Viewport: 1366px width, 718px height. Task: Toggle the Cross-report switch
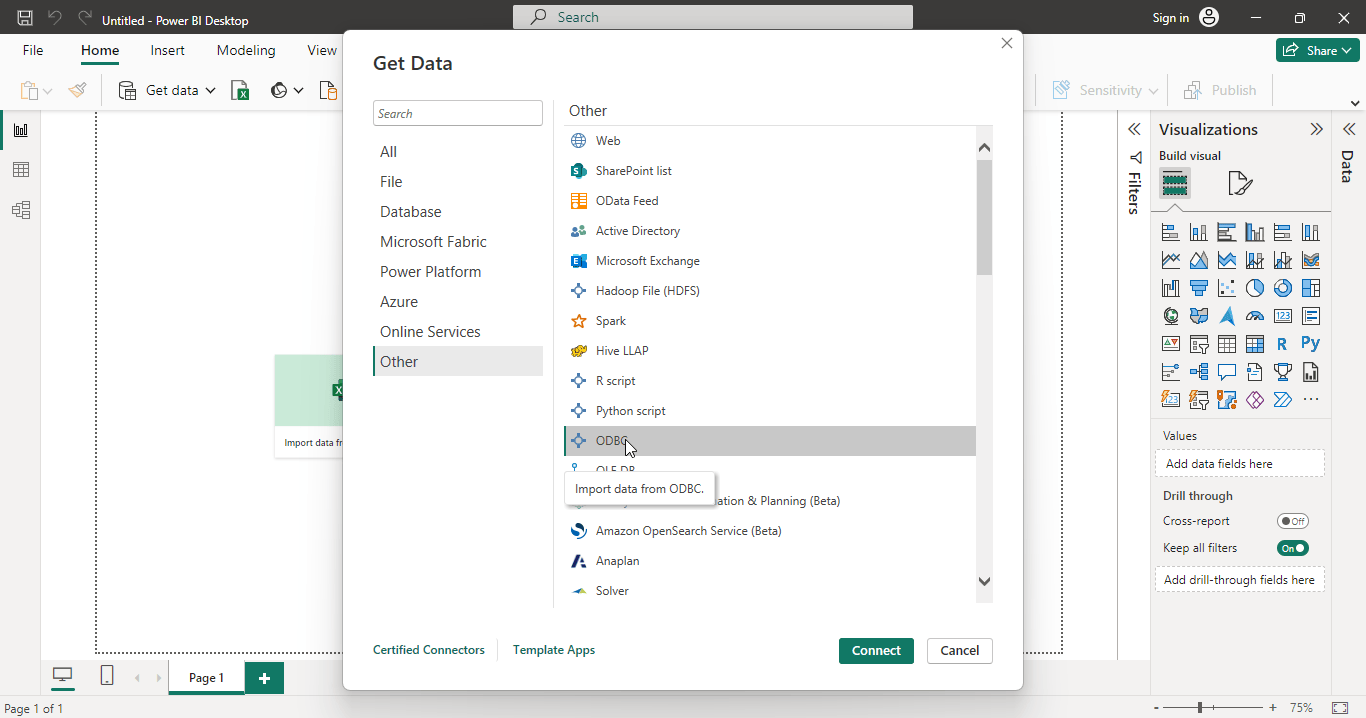(x=1292, y=521)
